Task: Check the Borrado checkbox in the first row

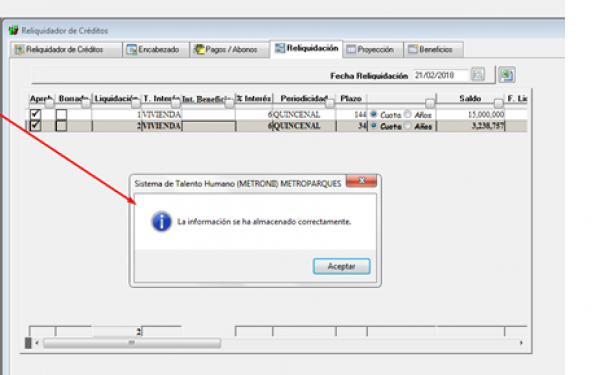Action: (x=61, y=114)
